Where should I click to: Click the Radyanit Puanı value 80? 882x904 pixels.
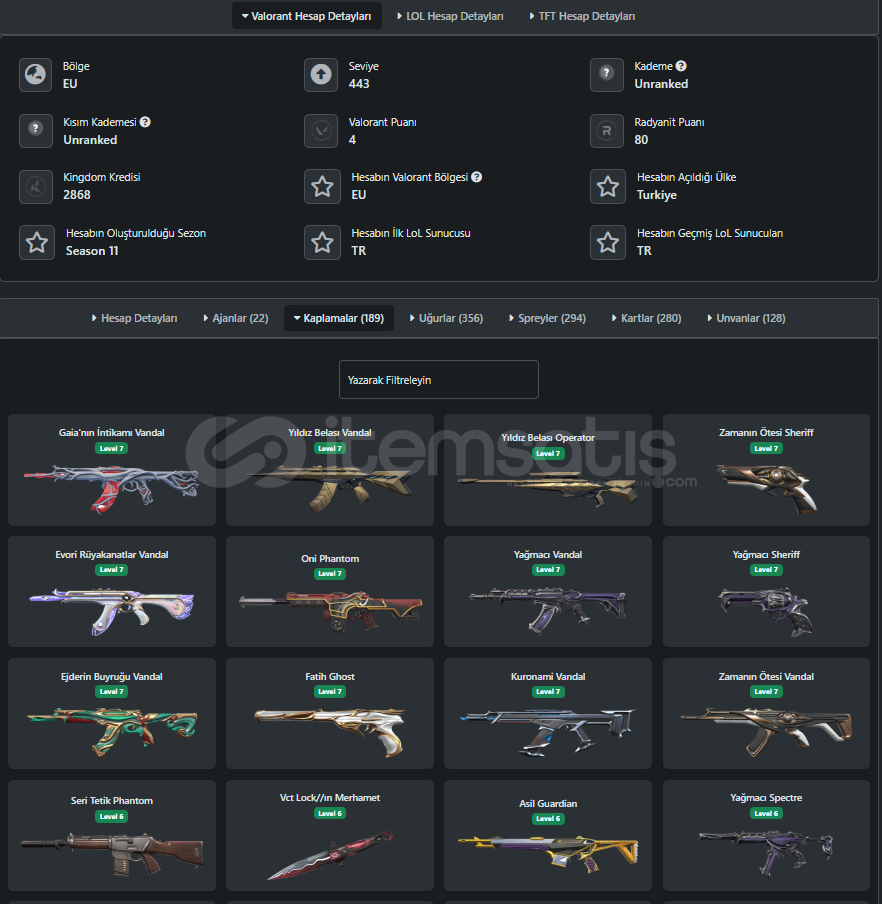click(x=641, y=140)
